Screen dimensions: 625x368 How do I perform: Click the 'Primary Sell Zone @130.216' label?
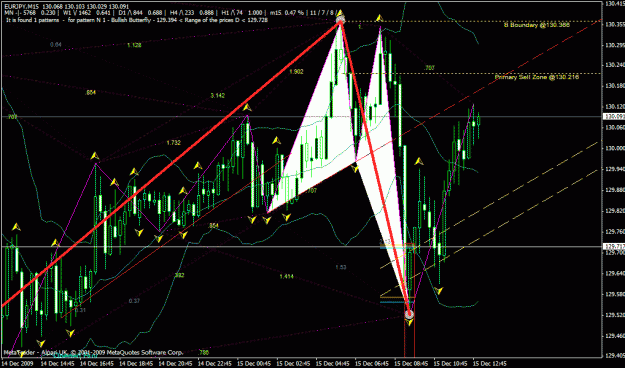[537, 77]
